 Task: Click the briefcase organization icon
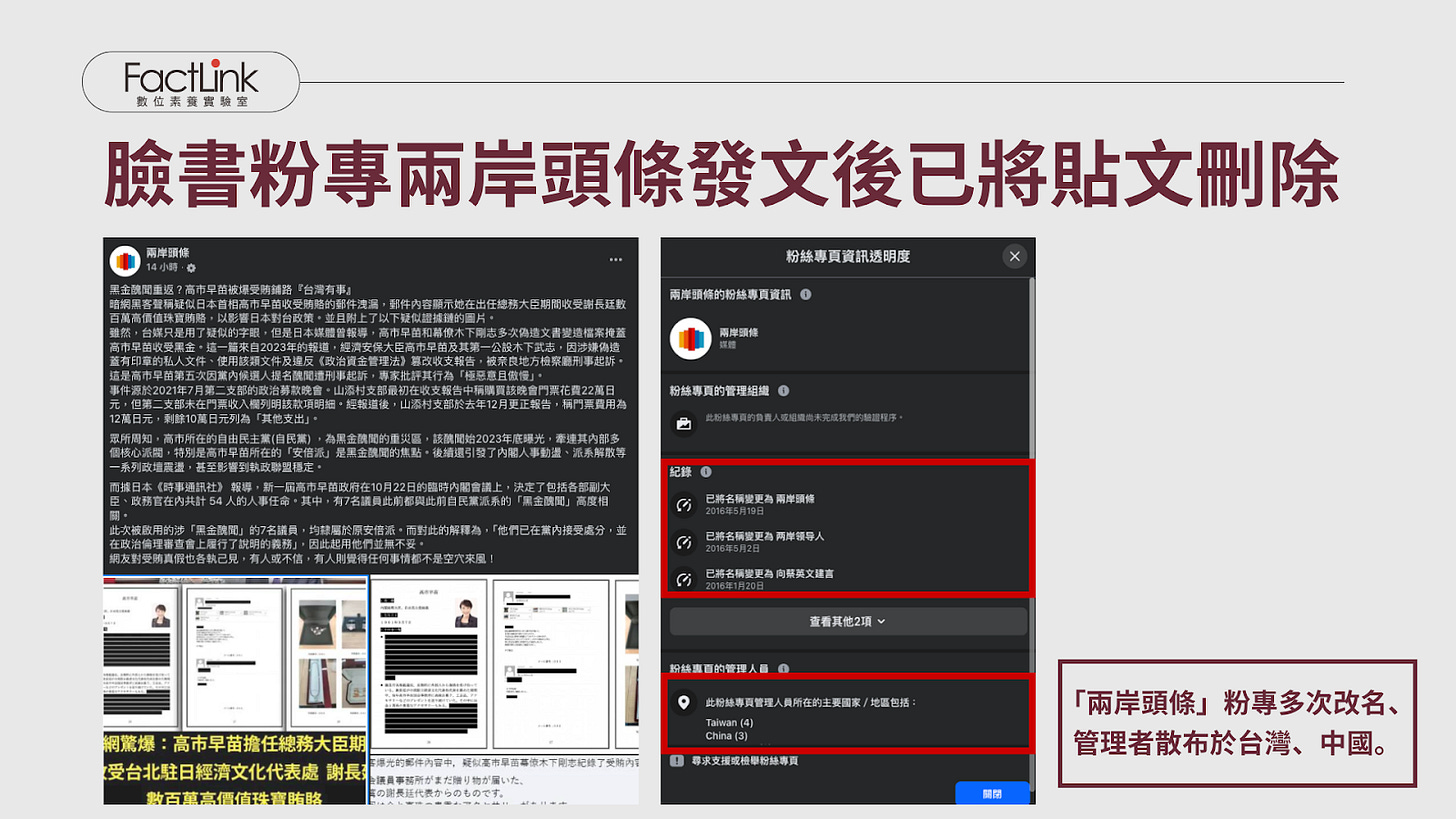coord(684,423)
